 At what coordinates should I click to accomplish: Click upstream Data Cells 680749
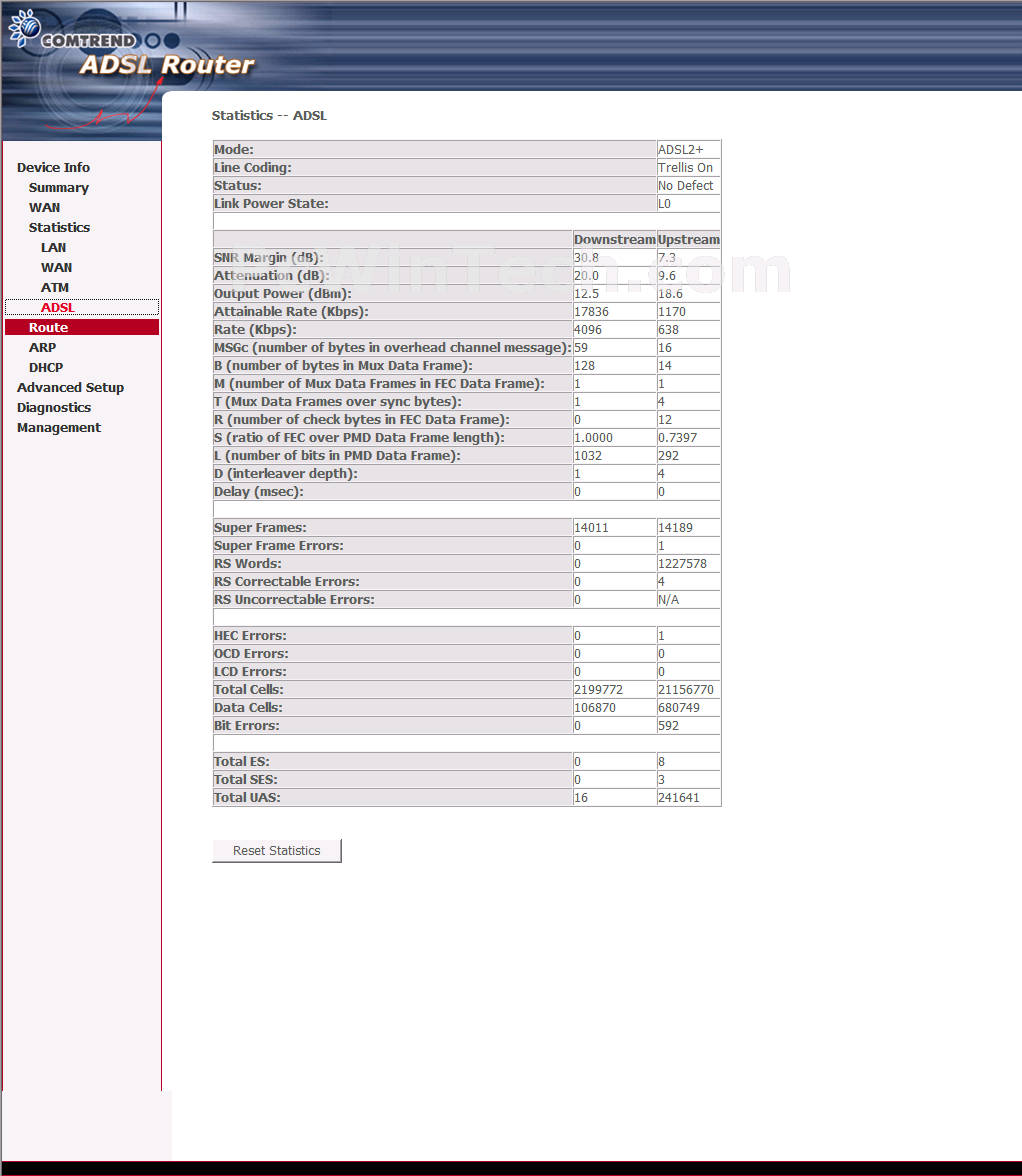[x=679, y=707]
